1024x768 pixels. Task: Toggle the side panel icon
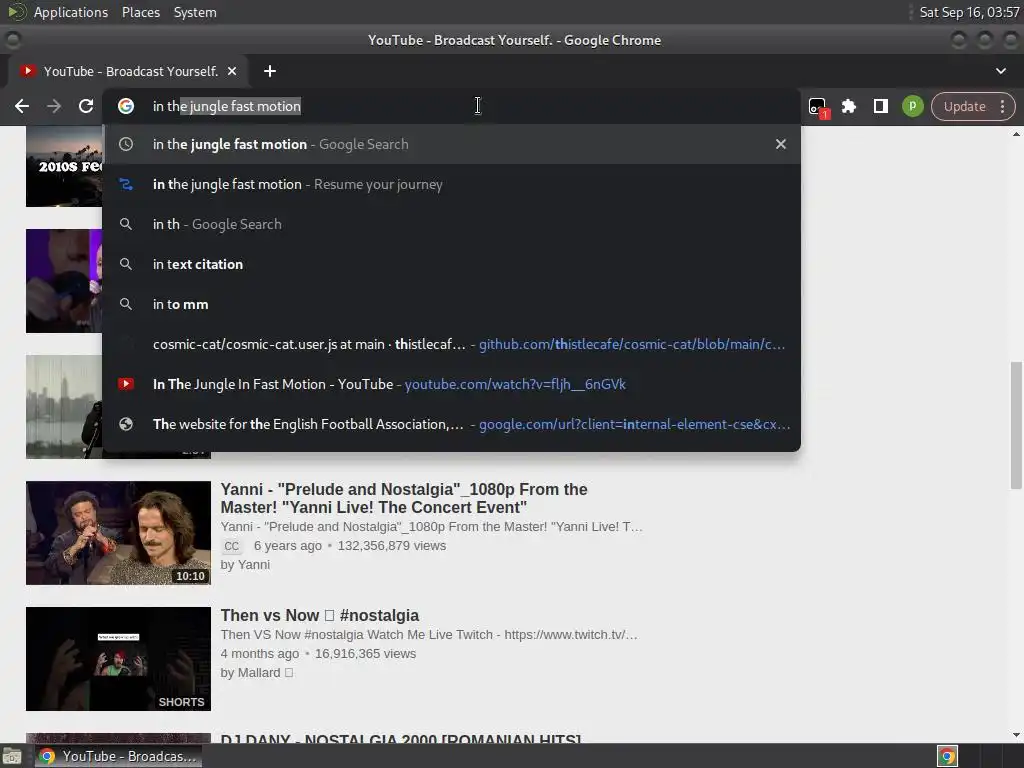(880, 106)
